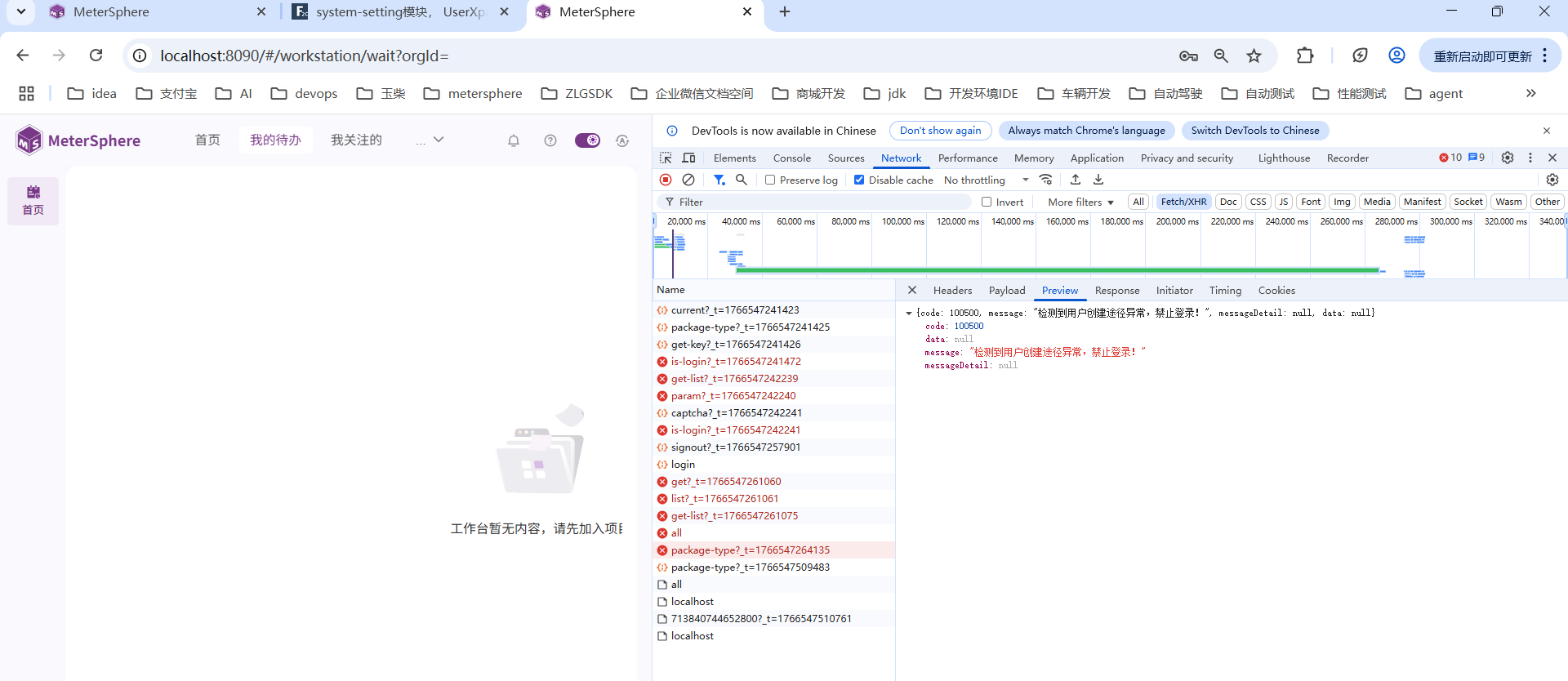This screenshot has width=1568, height=681.
Task: Enable the Preserve log checkbox
Action: coord(770,180)
